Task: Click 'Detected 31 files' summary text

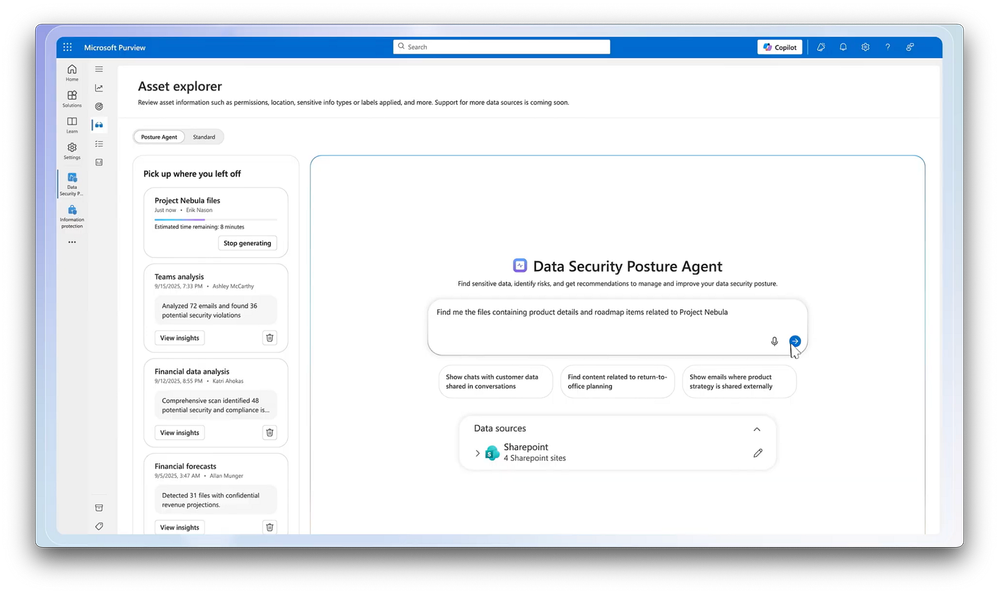Action: point(211,500)
